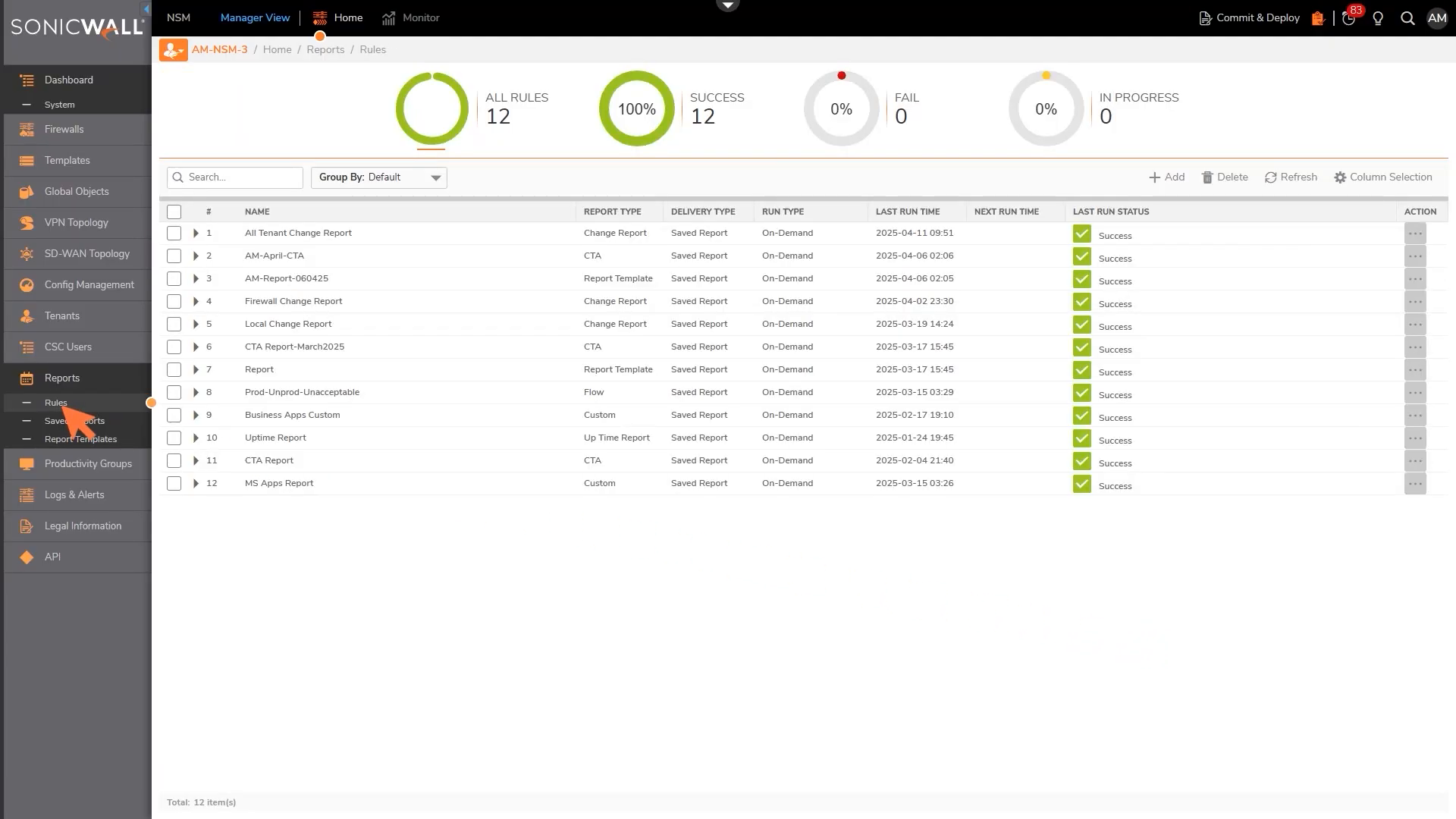Open the notifications alarm with 83 alerts

[1348, 17]
